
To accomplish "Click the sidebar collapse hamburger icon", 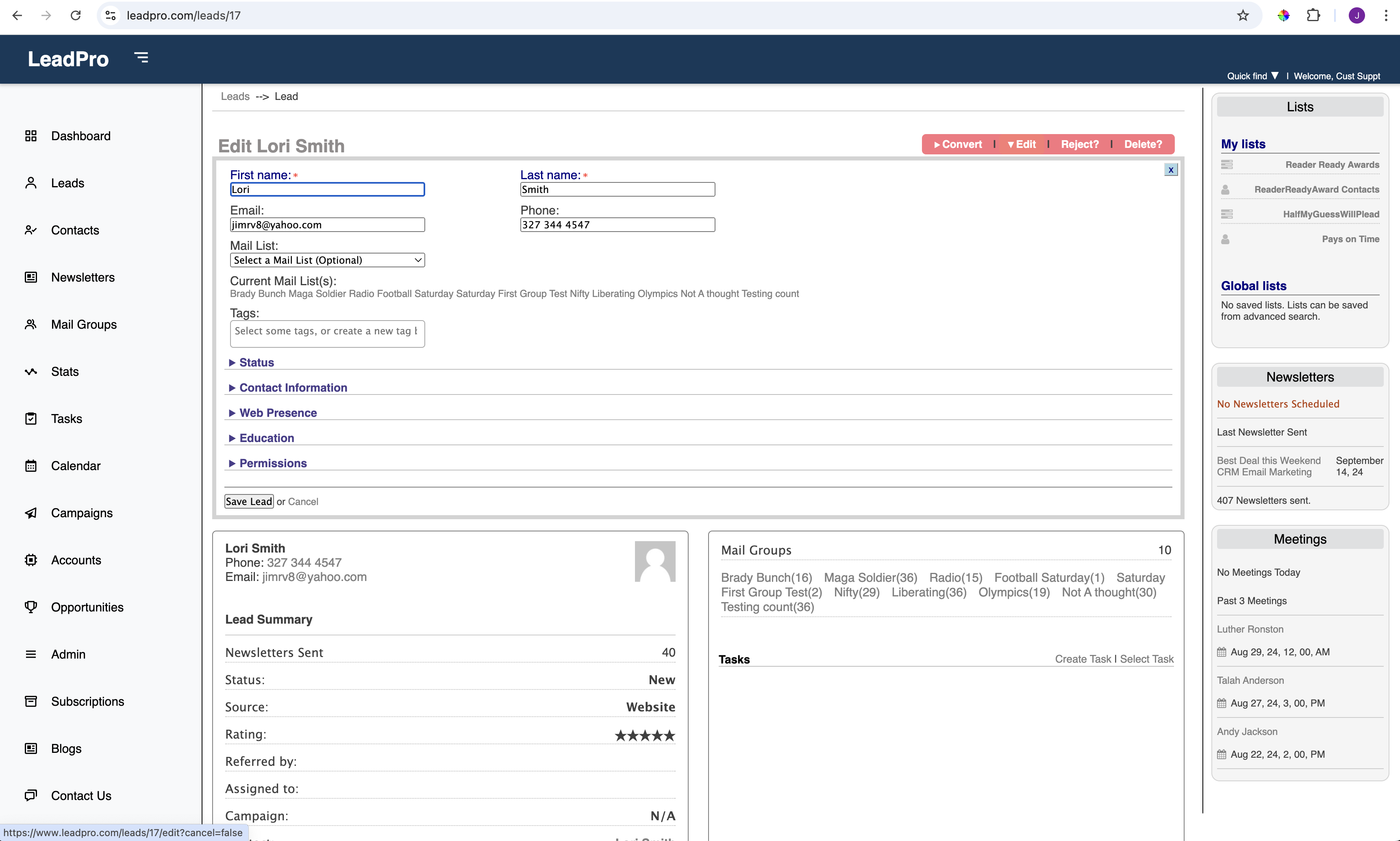I will coord(141,57).
